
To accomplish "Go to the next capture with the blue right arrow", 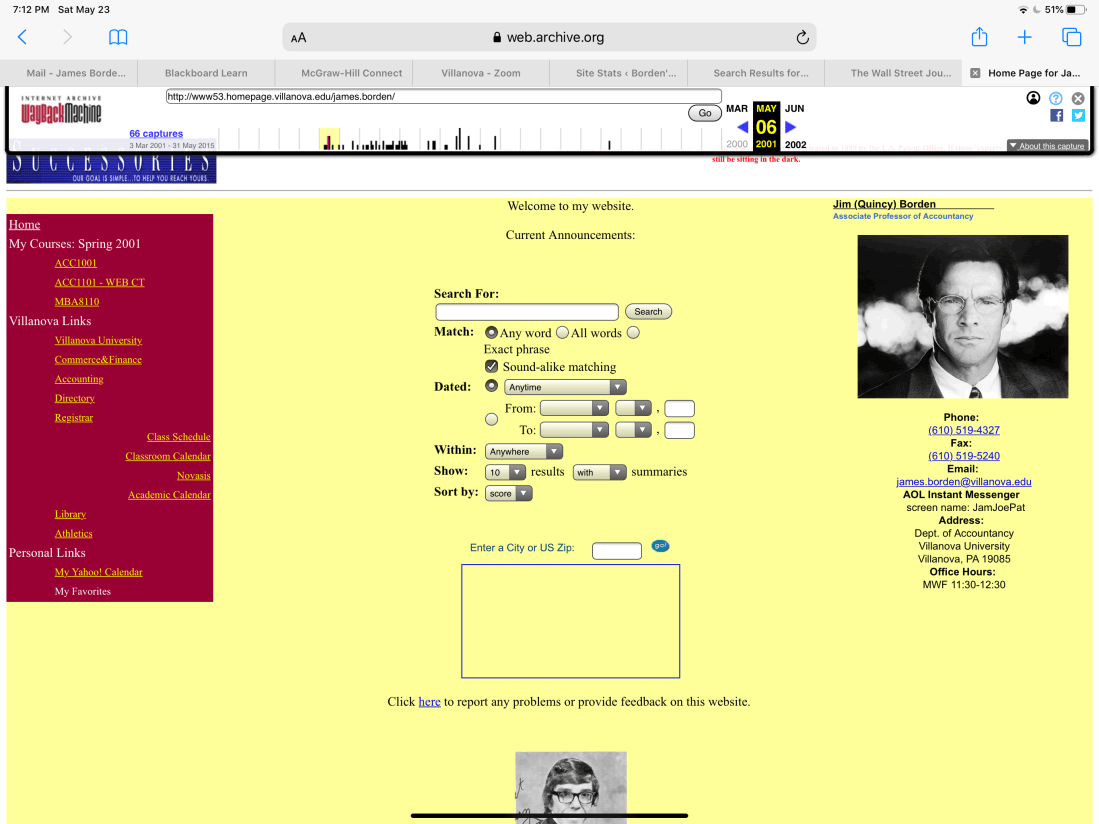I will [791, 127].
